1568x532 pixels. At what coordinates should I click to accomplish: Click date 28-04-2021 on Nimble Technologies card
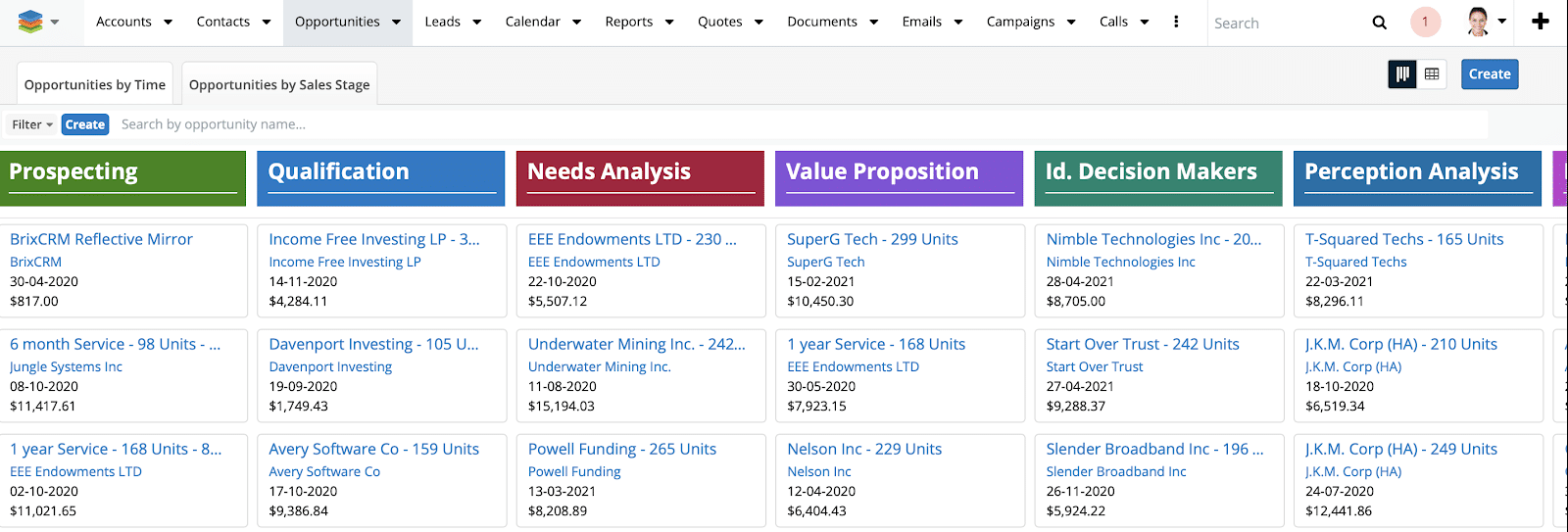click(1080, 281)
